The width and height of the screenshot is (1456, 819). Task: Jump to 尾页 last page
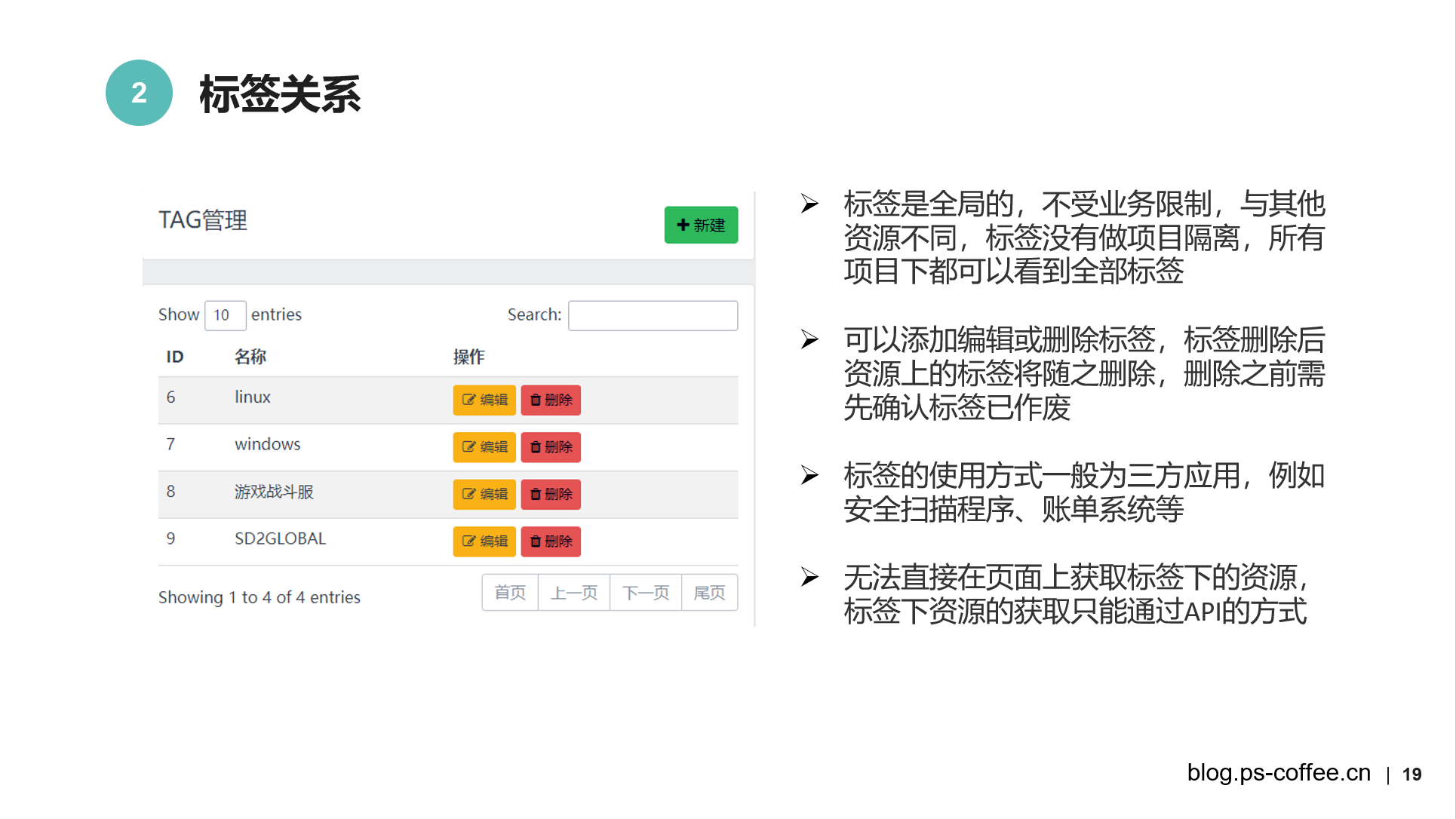(x=709, y=593)
